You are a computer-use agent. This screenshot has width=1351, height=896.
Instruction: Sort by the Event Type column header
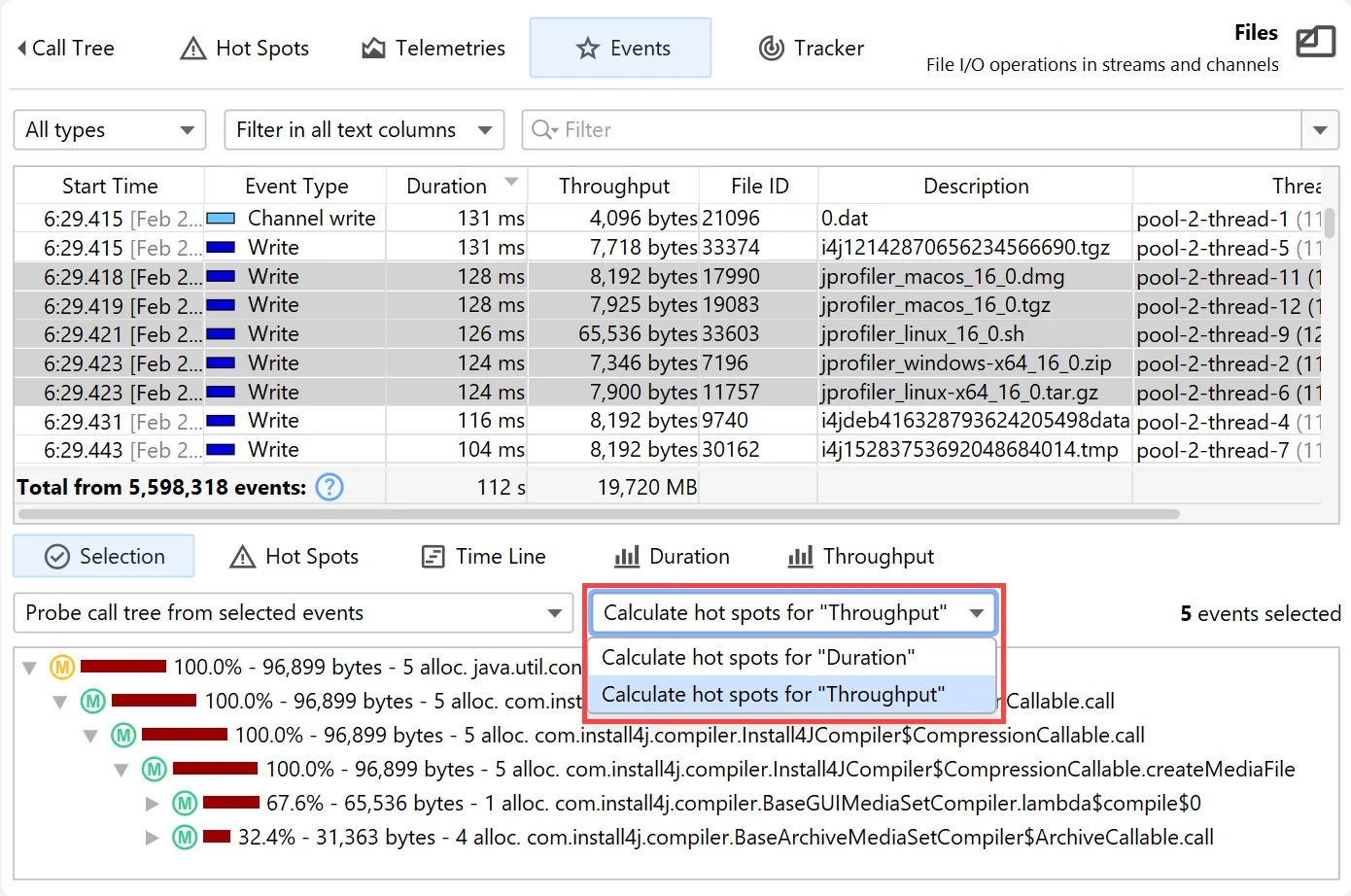(x=295, y=186)
